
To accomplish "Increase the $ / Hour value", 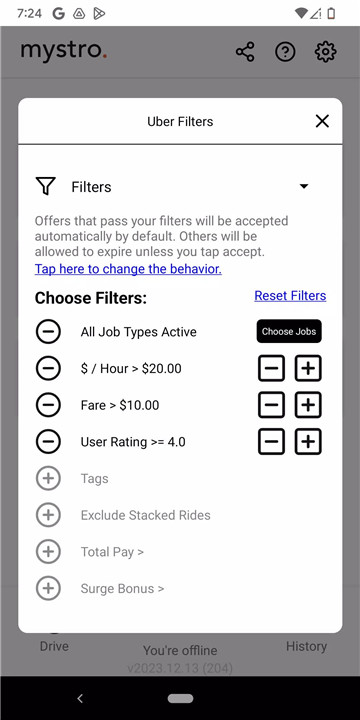I will click(308, 368).
